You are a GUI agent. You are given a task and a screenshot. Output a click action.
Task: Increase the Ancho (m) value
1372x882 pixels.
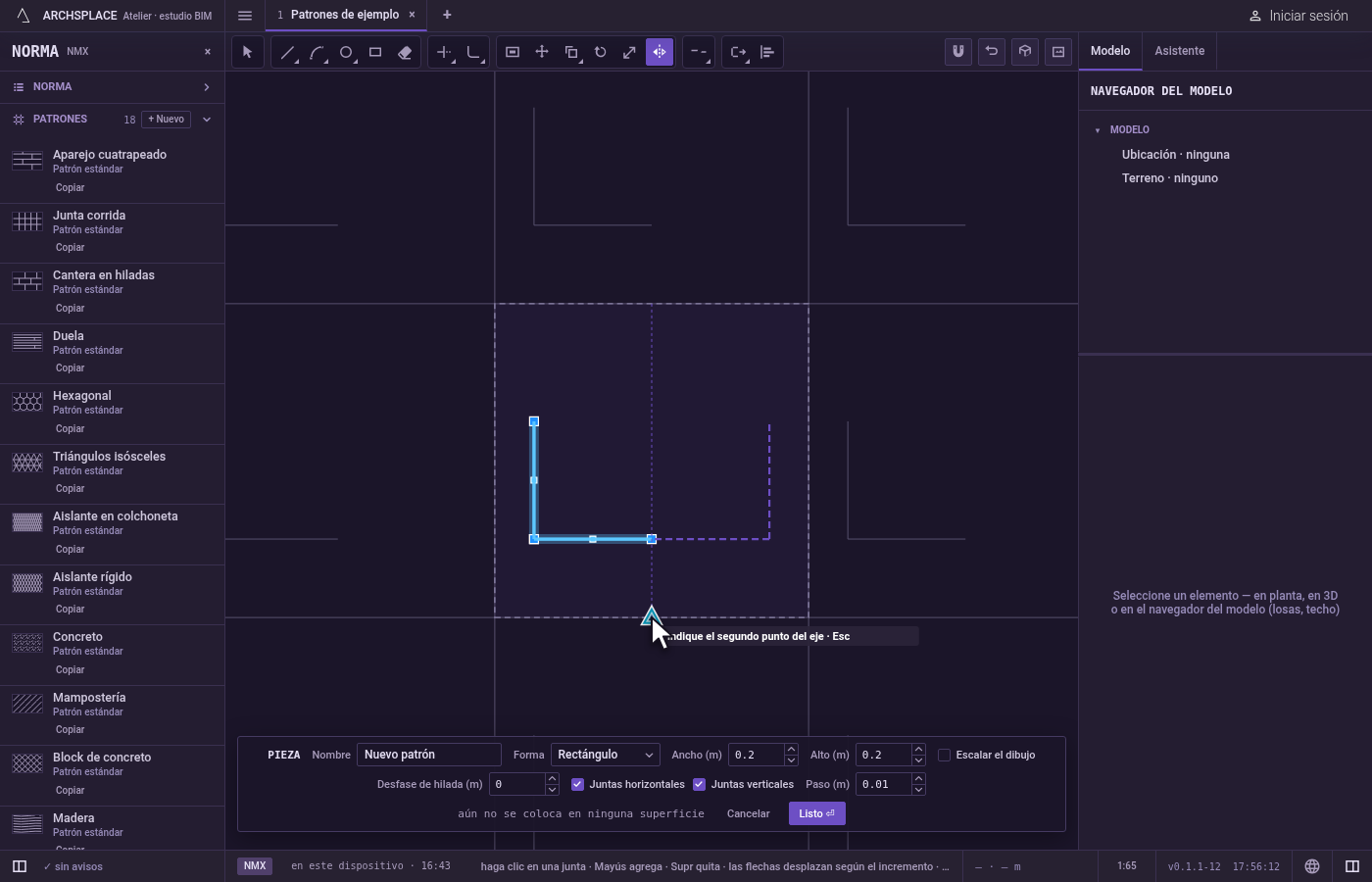click(x=791, y=750)
